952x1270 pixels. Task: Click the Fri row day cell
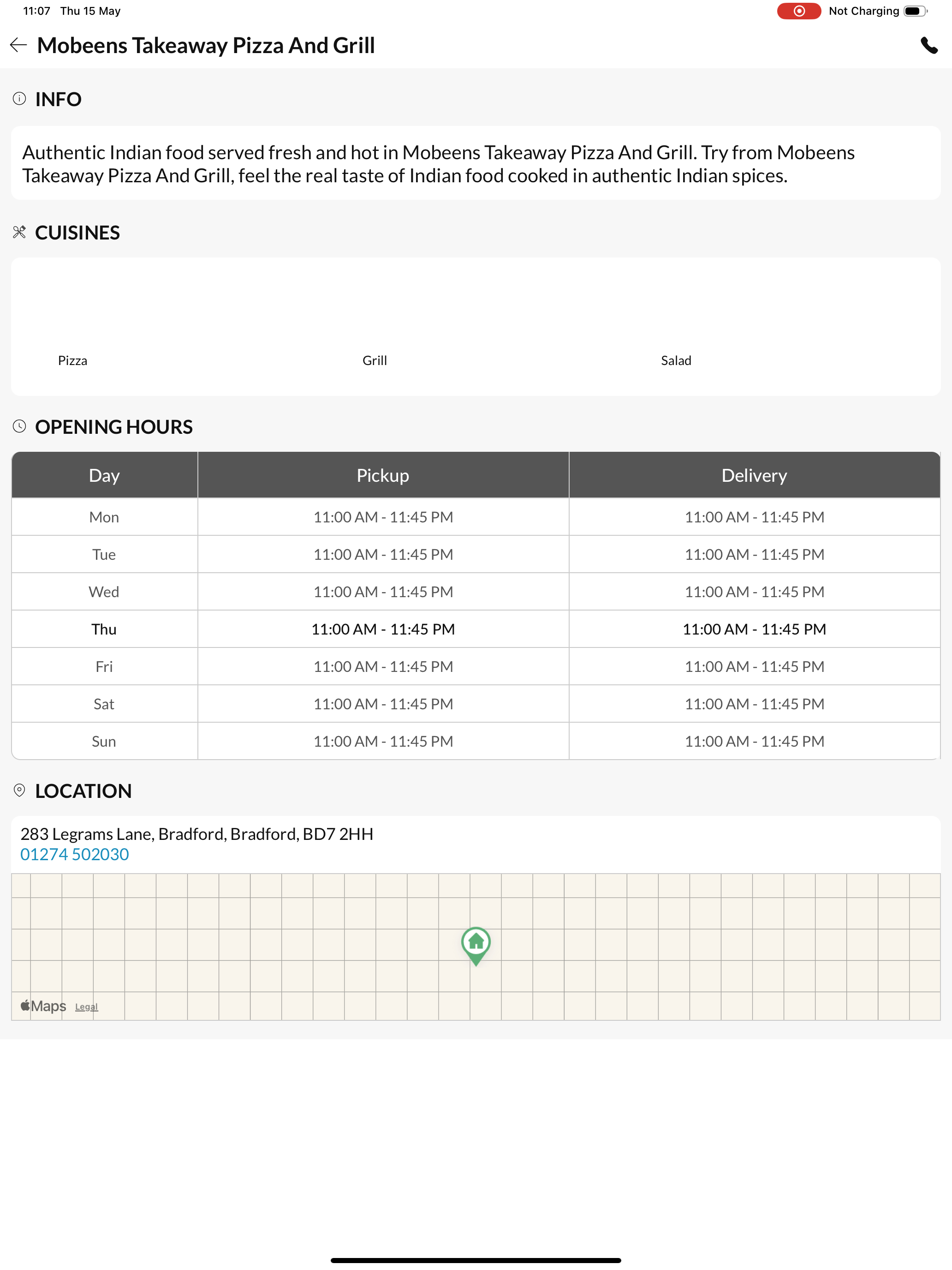(x=104, y=666)
